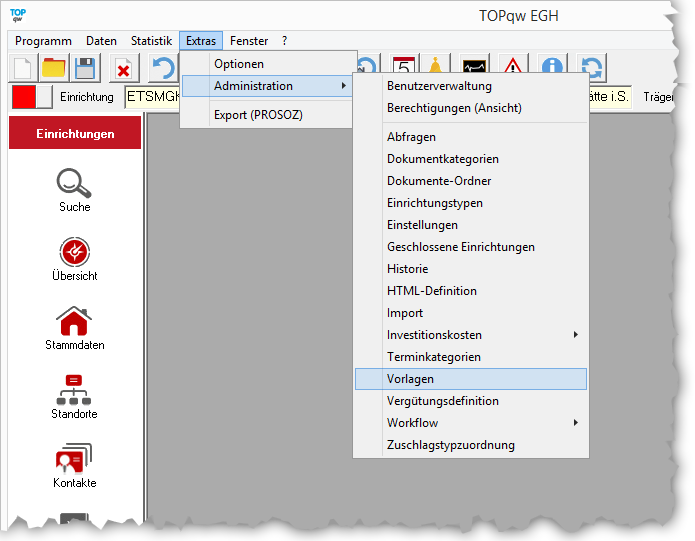Screen dimensions: 695x541
Task: Open Standorte hierarchy icon
Action: [x=74, y=390]
